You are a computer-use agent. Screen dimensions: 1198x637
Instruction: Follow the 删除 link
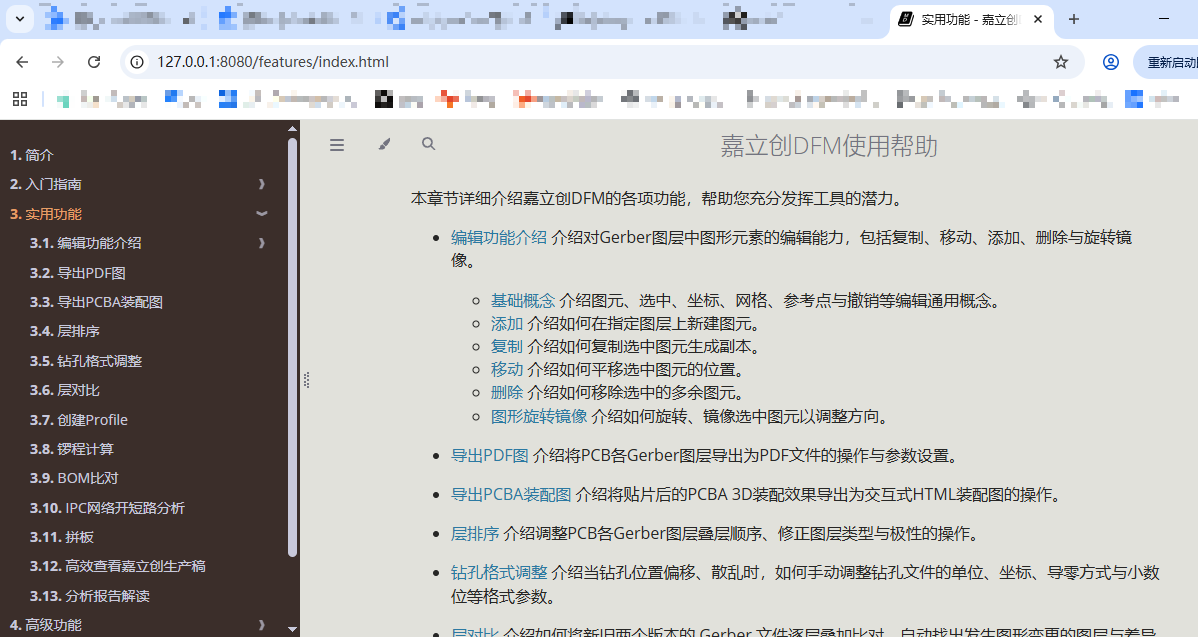point(507,393)
